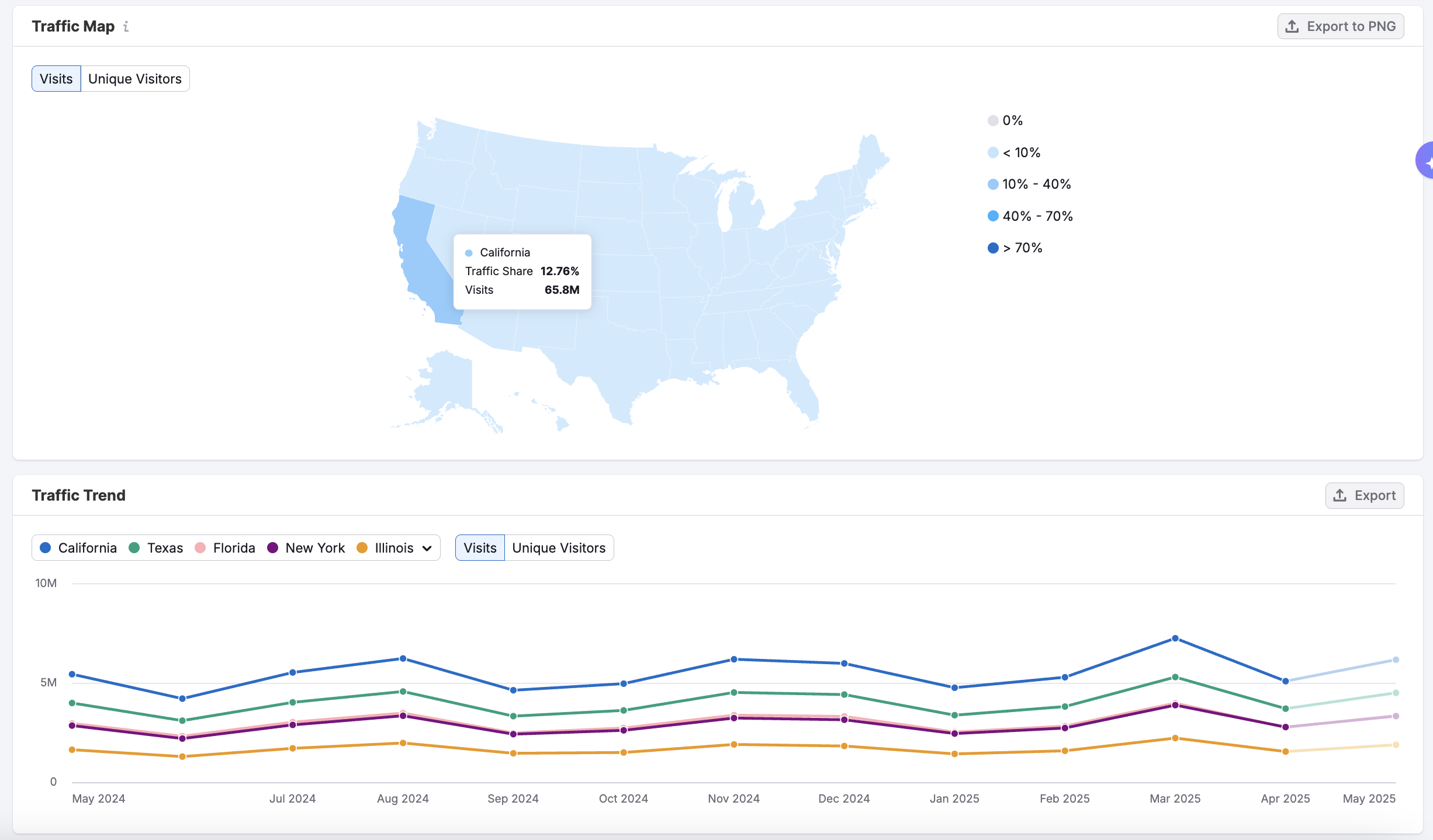Click Alaska on the traffic map

[x=450, y=383]
